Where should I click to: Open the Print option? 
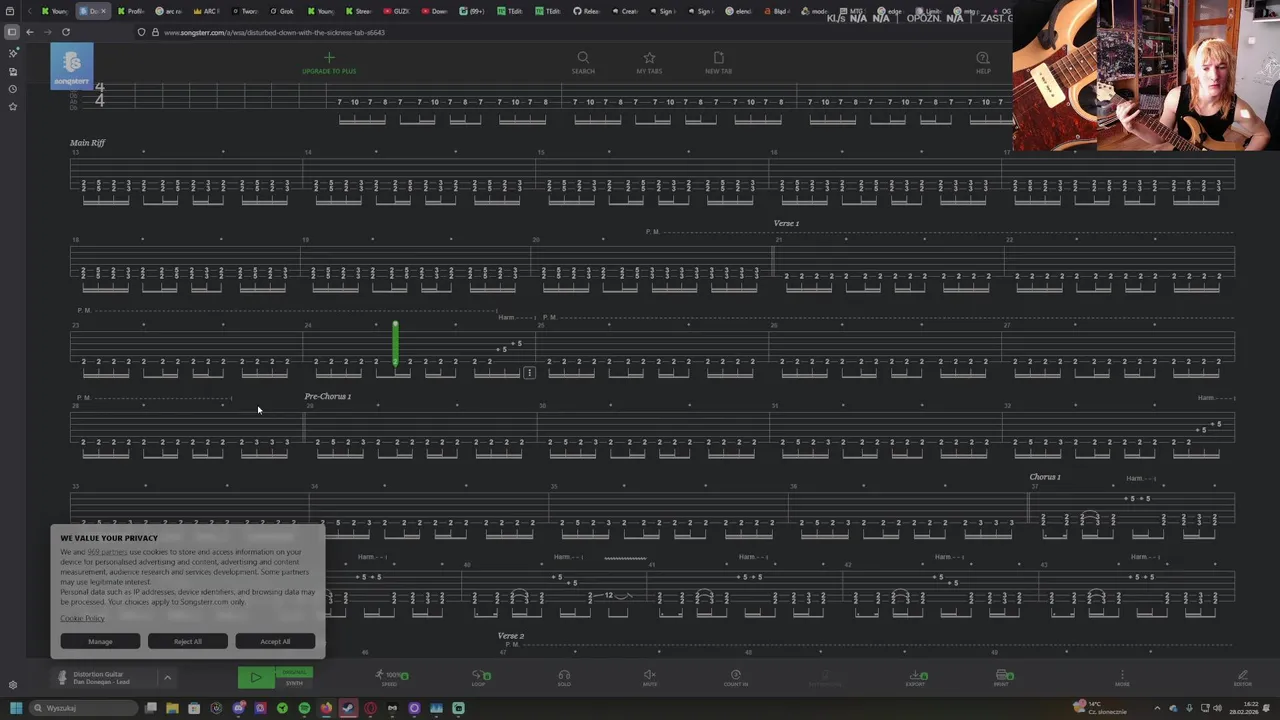tap(1002, 678)
